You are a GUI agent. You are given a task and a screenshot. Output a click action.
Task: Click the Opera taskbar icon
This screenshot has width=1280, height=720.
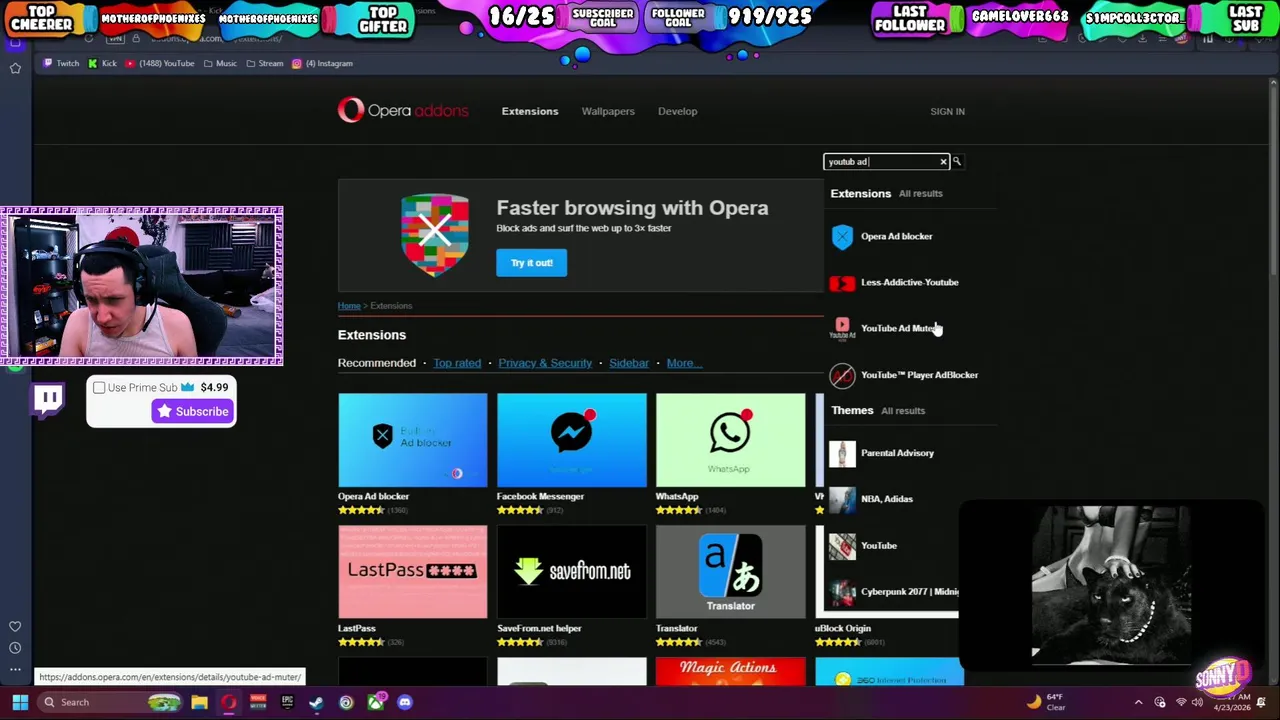tap(228, 702)
